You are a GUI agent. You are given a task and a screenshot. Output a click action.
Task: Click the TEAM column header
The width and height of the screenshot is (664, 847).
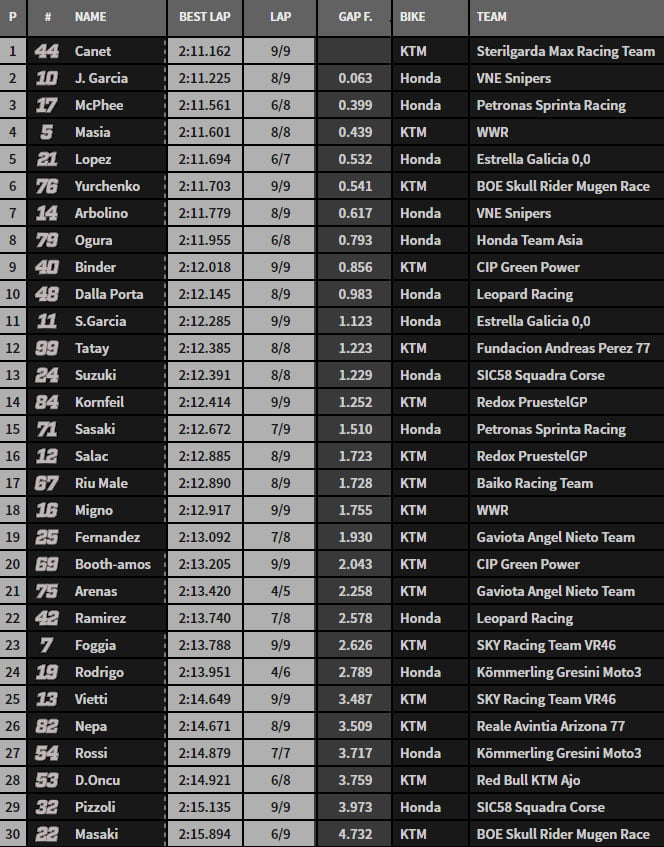click(491, 18)
